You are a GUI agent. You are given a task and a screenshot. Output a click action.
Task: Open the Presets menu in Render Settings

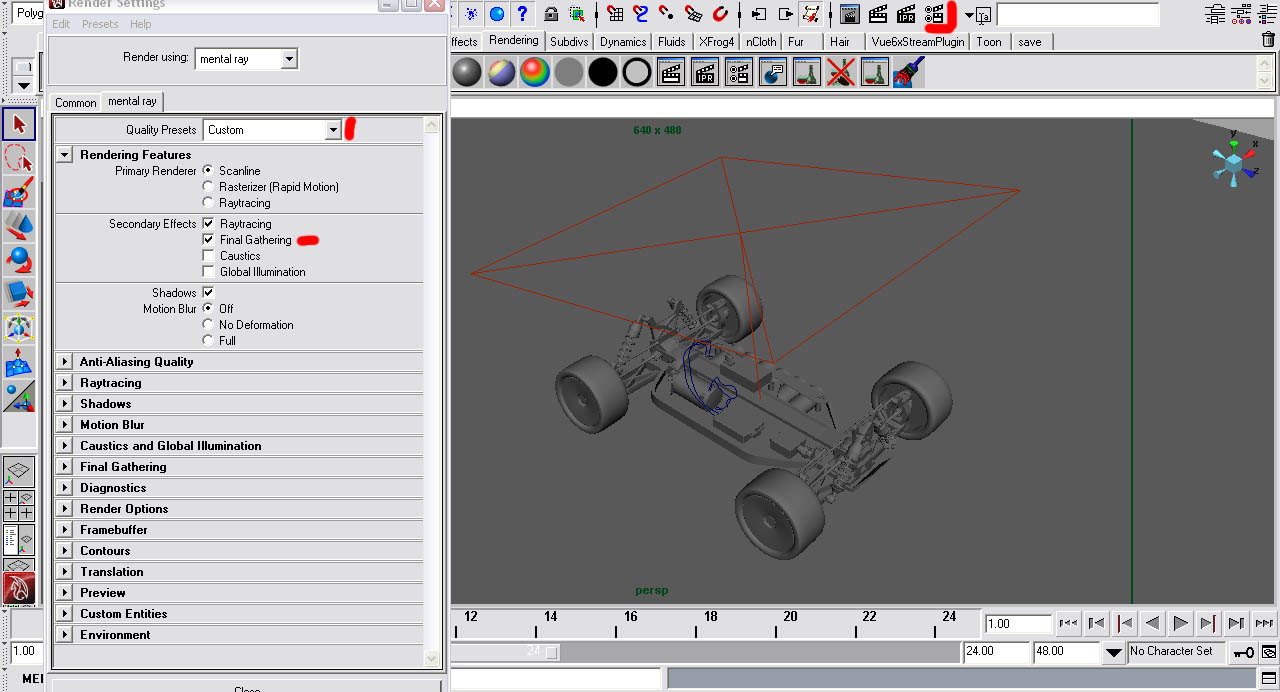click(100, 24)
